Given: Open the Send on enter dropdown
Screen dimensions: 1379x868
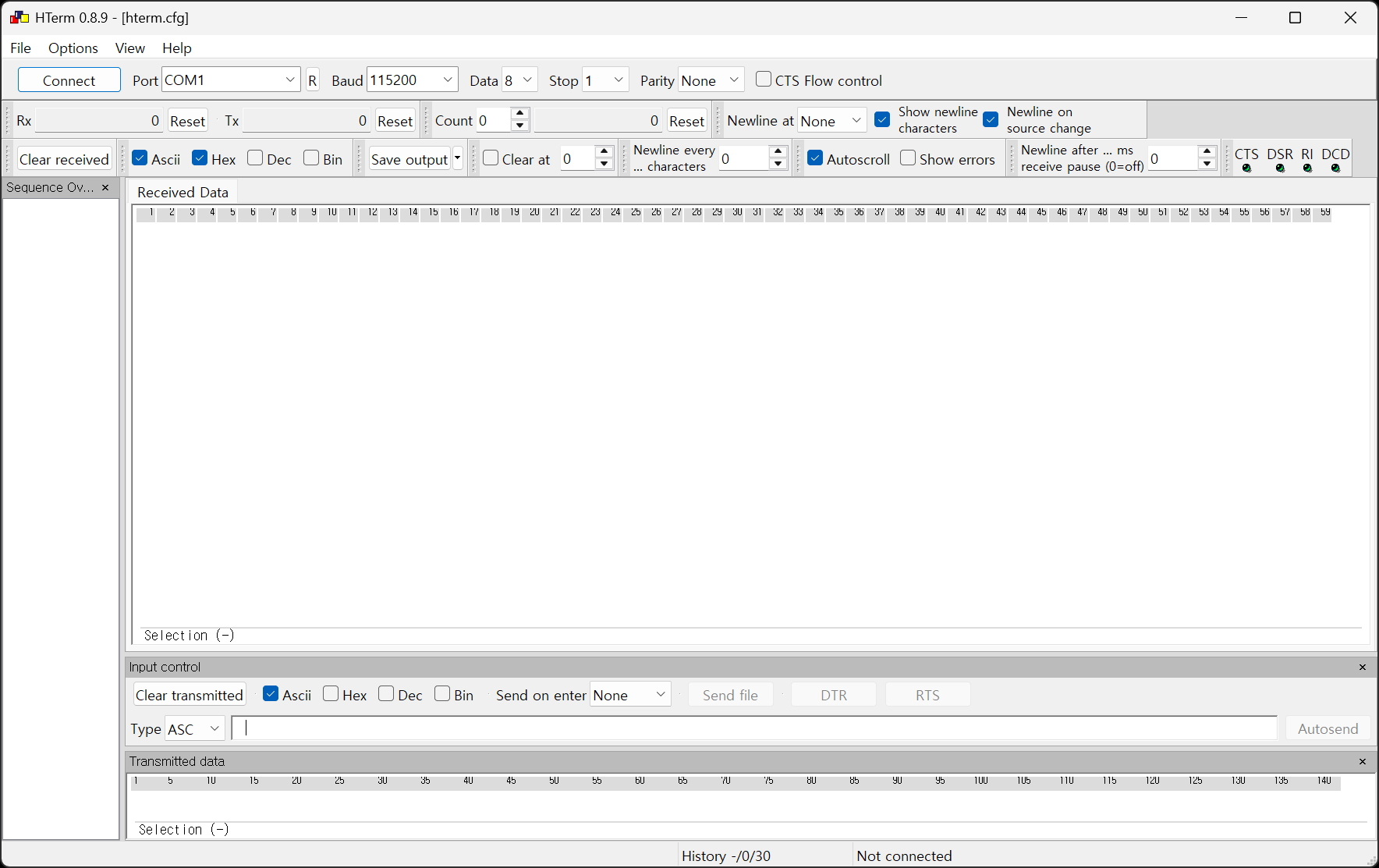Looking at the screenshot, I should click(630, 695).
